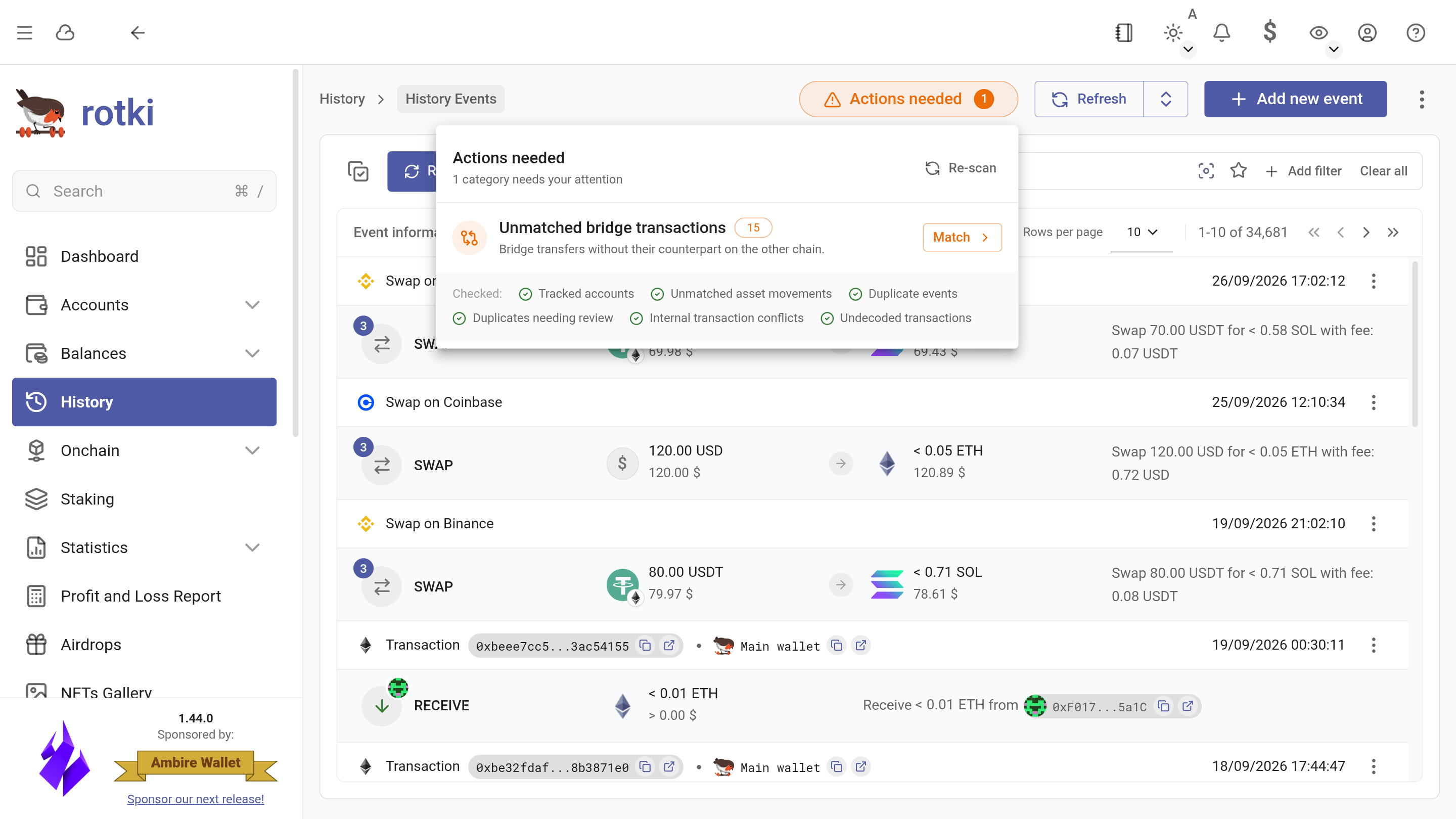1456x819 pixels.
Task: Switch theme using the sun icon
Action: point(1173,33)
